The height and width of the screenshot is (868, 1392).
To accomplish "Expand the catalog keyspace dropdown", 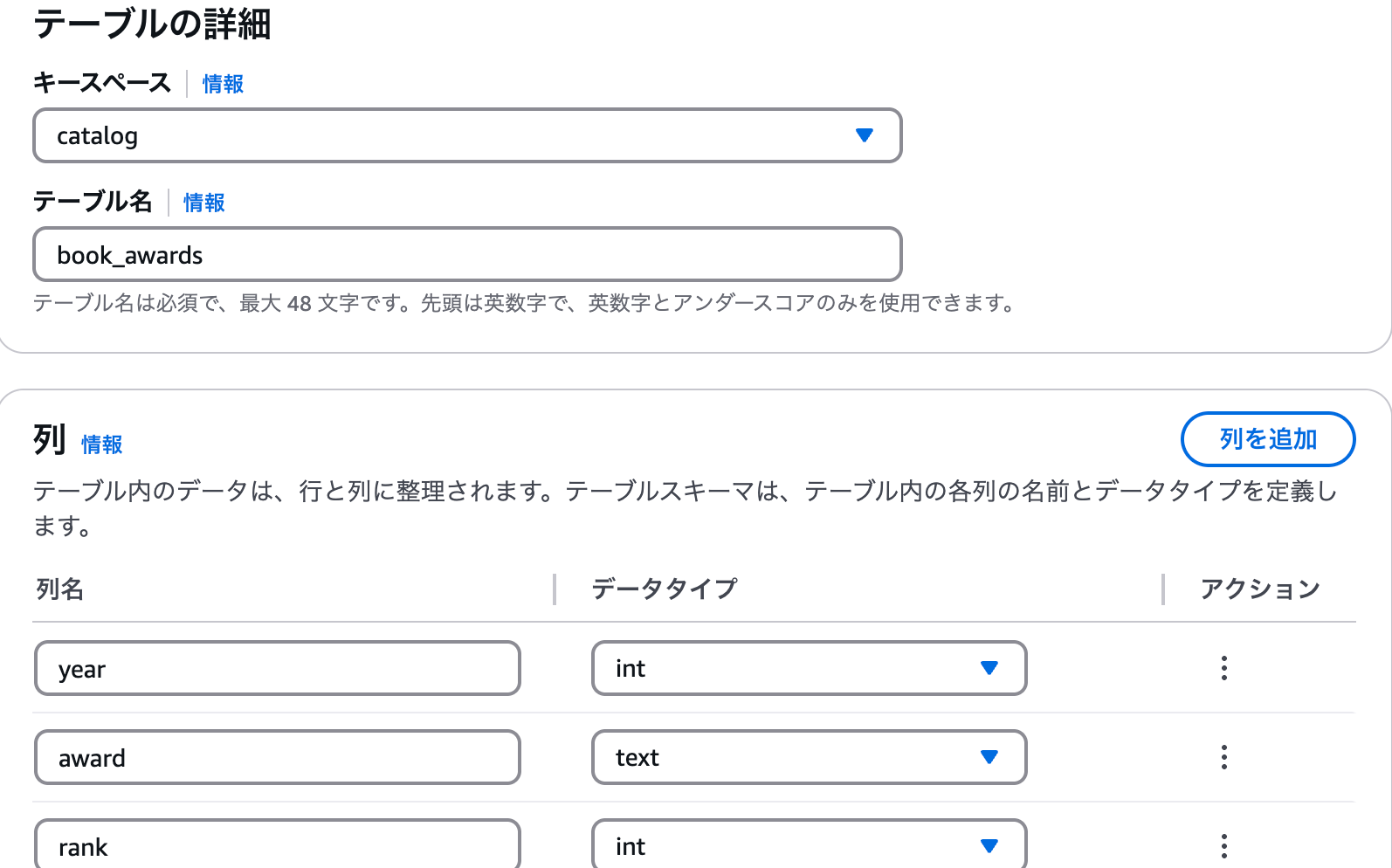I will click(467, 135).
